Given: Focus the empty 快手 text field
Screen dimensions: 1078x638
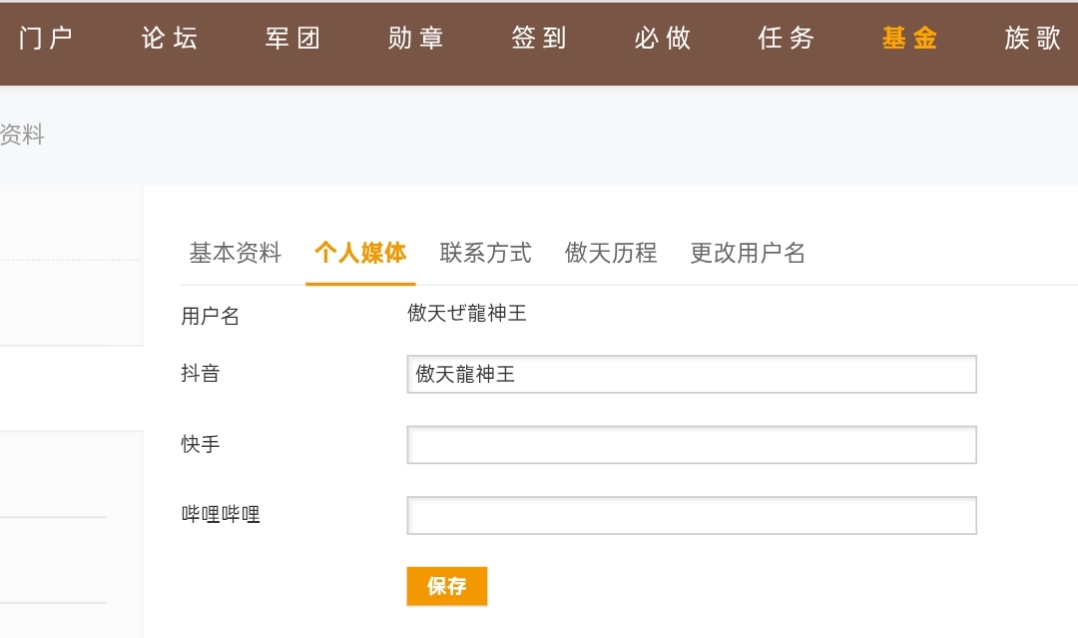Looking at the screenshot, I should click(691, 445).
